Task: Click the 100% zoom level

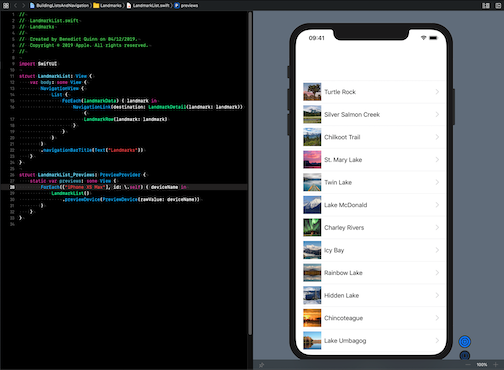Action: pos(482,365)
